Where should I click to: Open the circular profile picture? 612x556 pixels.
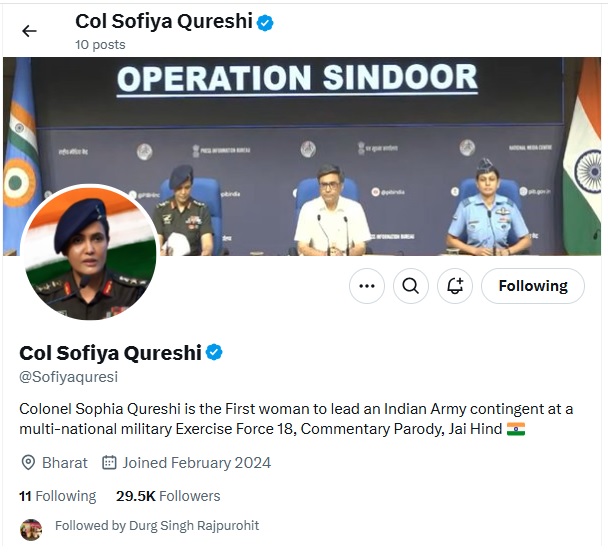tap(90, 254)
